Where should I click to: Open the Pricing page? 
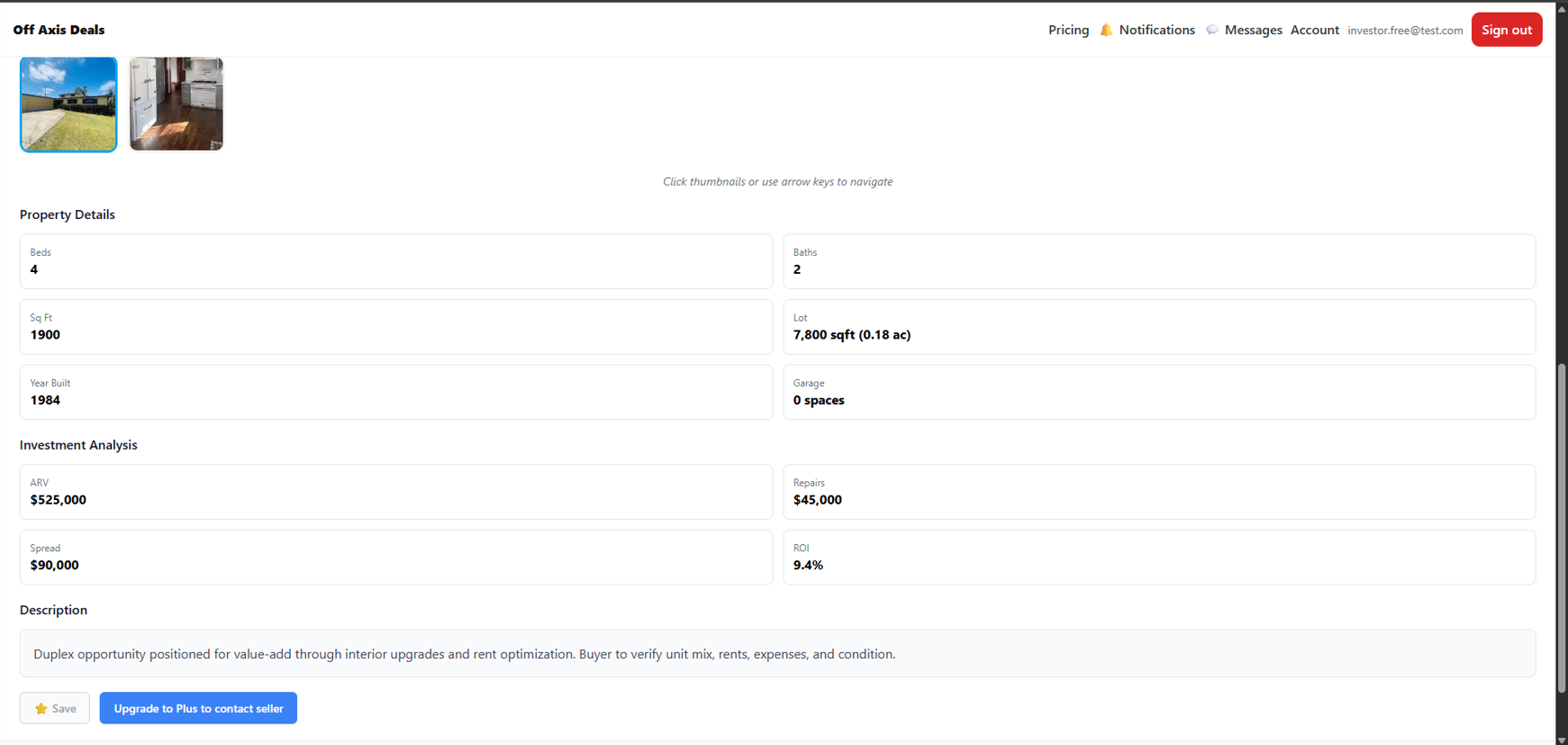(1068, 30)
